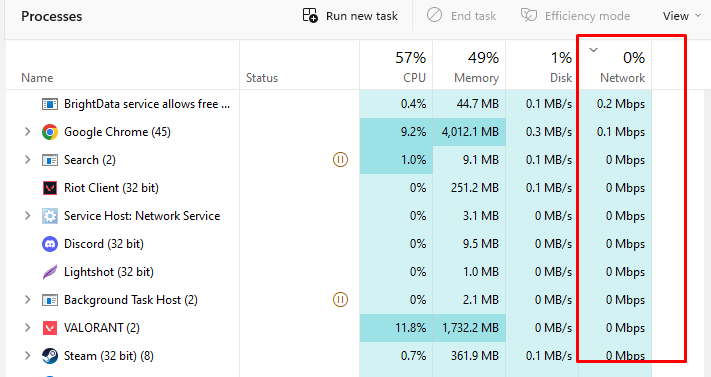Click the End task button label

[x=473, y=16]
